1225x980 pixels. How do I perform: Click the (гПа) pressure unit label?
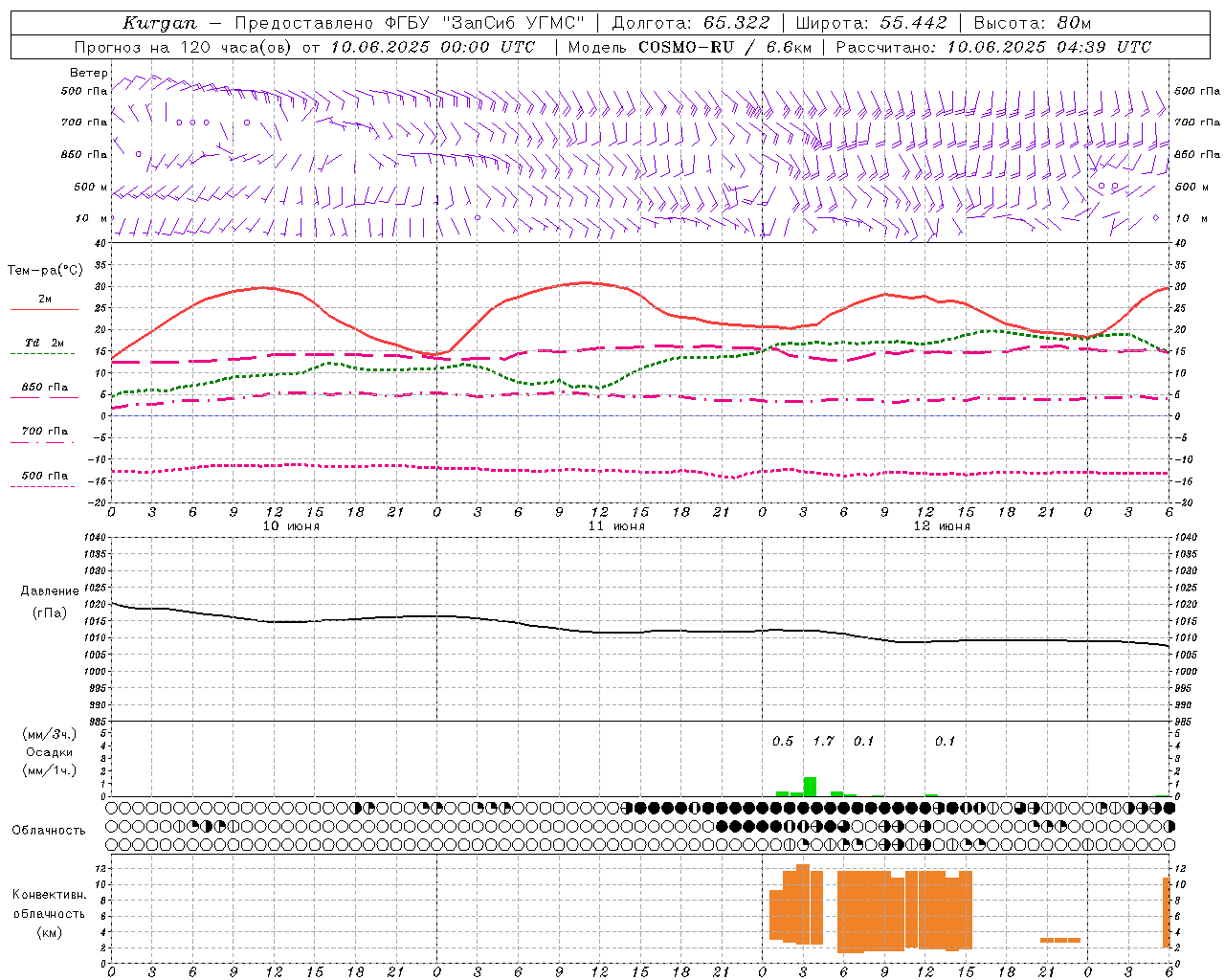pyautogui.click(x=50, y=612)
